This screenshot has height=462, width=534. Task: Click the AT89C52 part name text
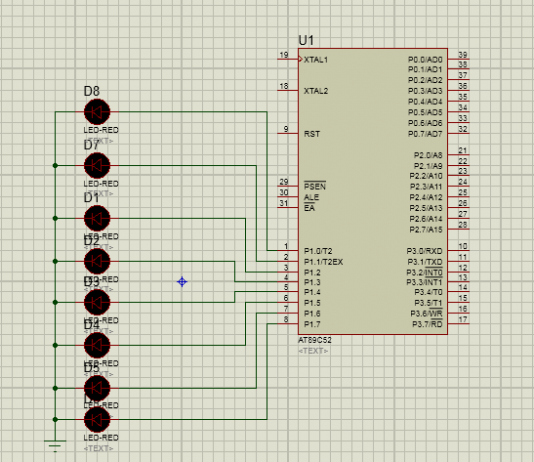(x=315, y=340)
